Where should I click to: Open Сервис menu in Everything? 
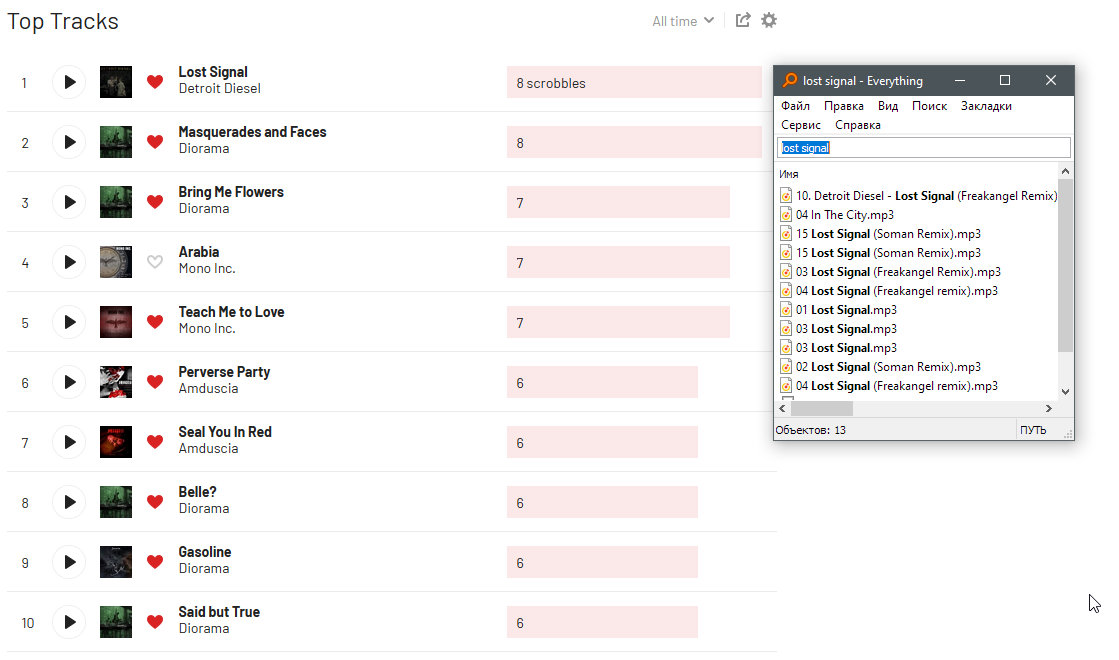tap(801, 125)
